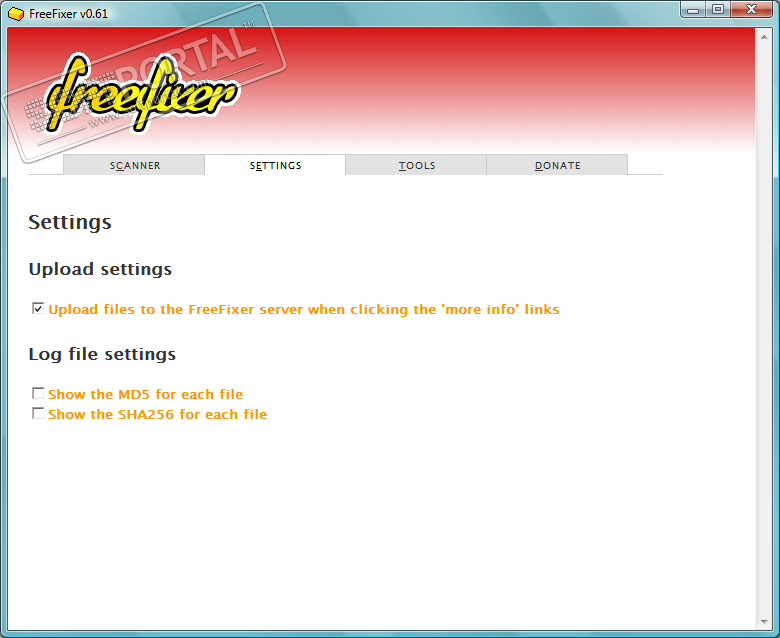This screenshot has height=638, width=780.
Task: Maximize the FreeFixer window
Action: tap(718, 9)
